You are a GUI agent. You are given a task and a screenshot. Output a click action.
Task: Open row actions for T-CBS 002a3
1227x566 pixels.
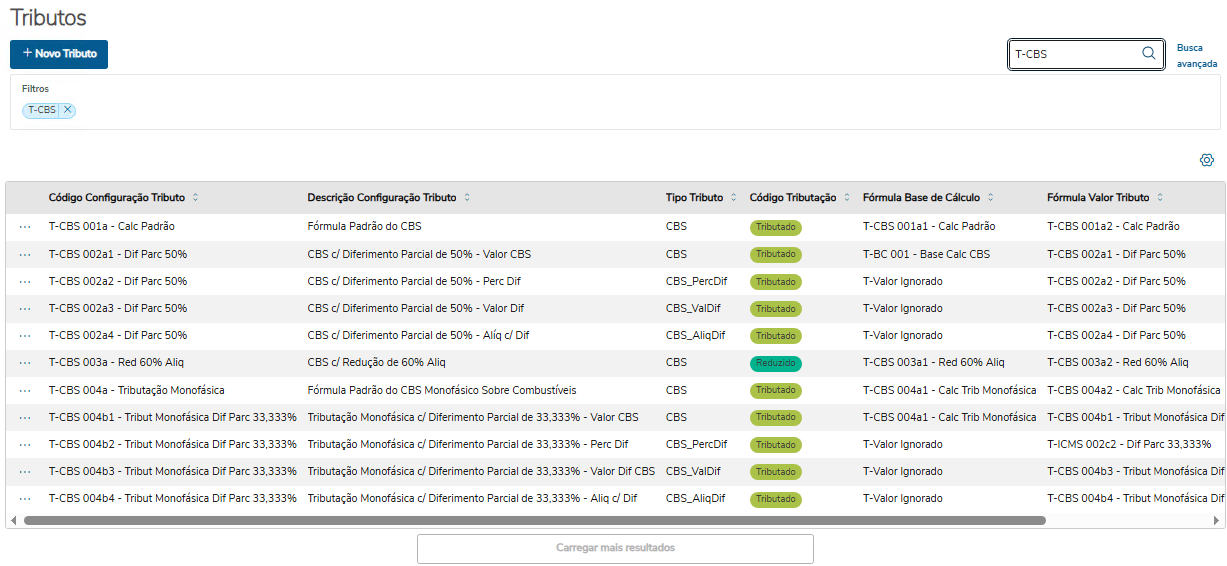click(25, 308)
